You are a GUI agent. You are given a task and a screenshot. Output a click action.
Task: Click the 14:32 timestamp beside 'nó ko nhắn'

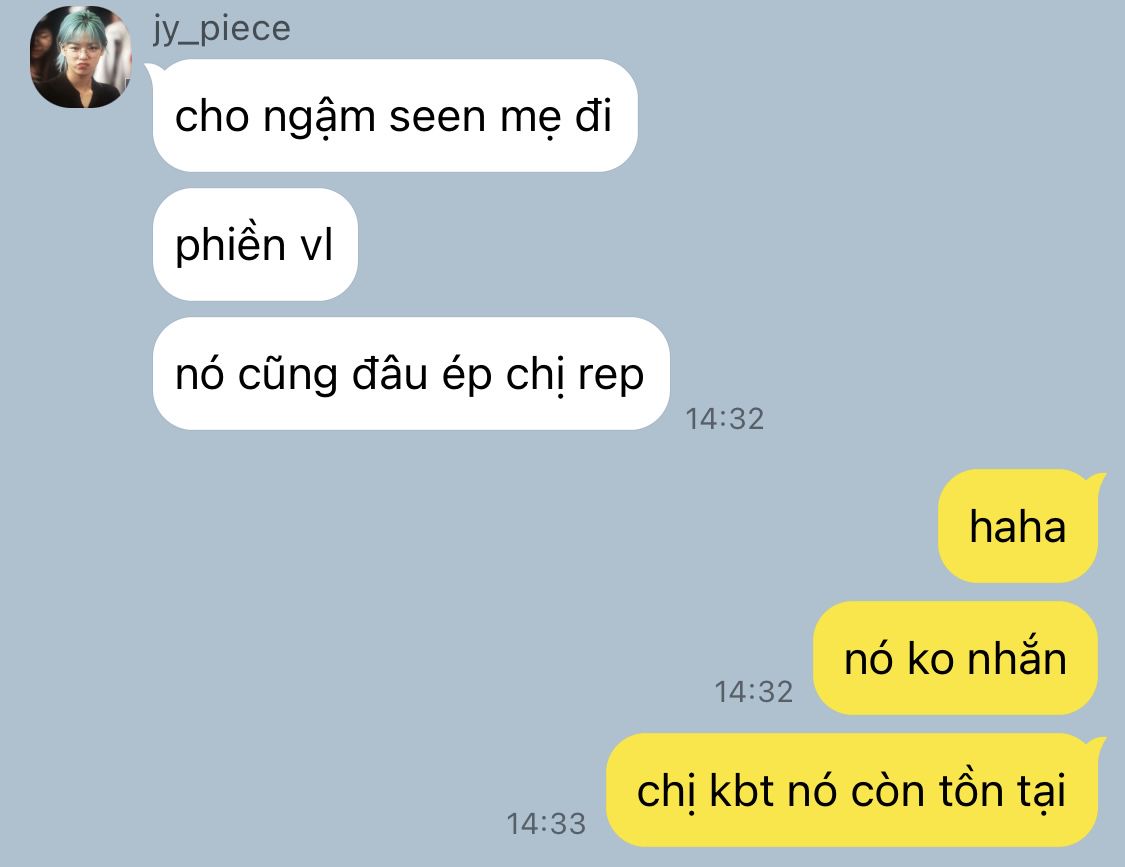click(753, 691)
